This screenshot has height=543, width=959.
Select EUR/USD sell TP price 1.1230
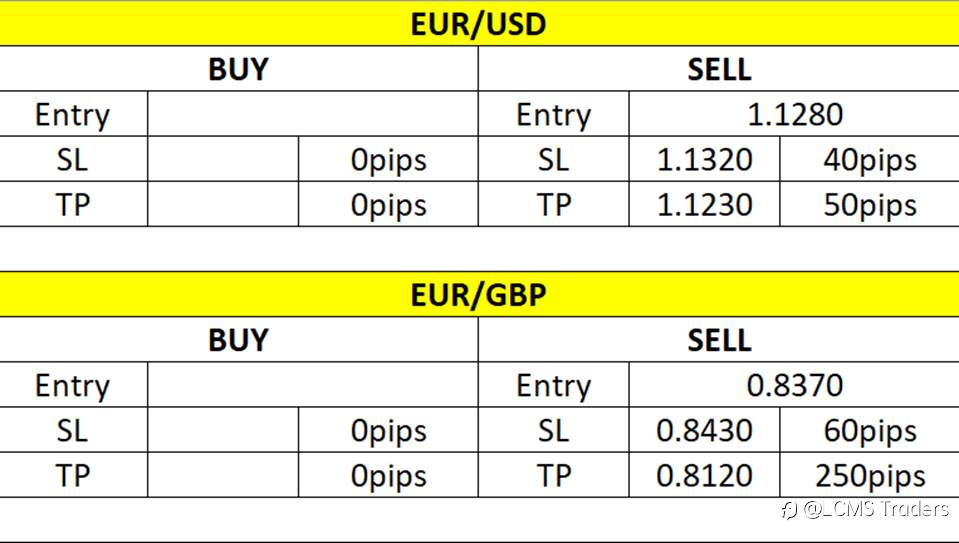tap(705, 204)
